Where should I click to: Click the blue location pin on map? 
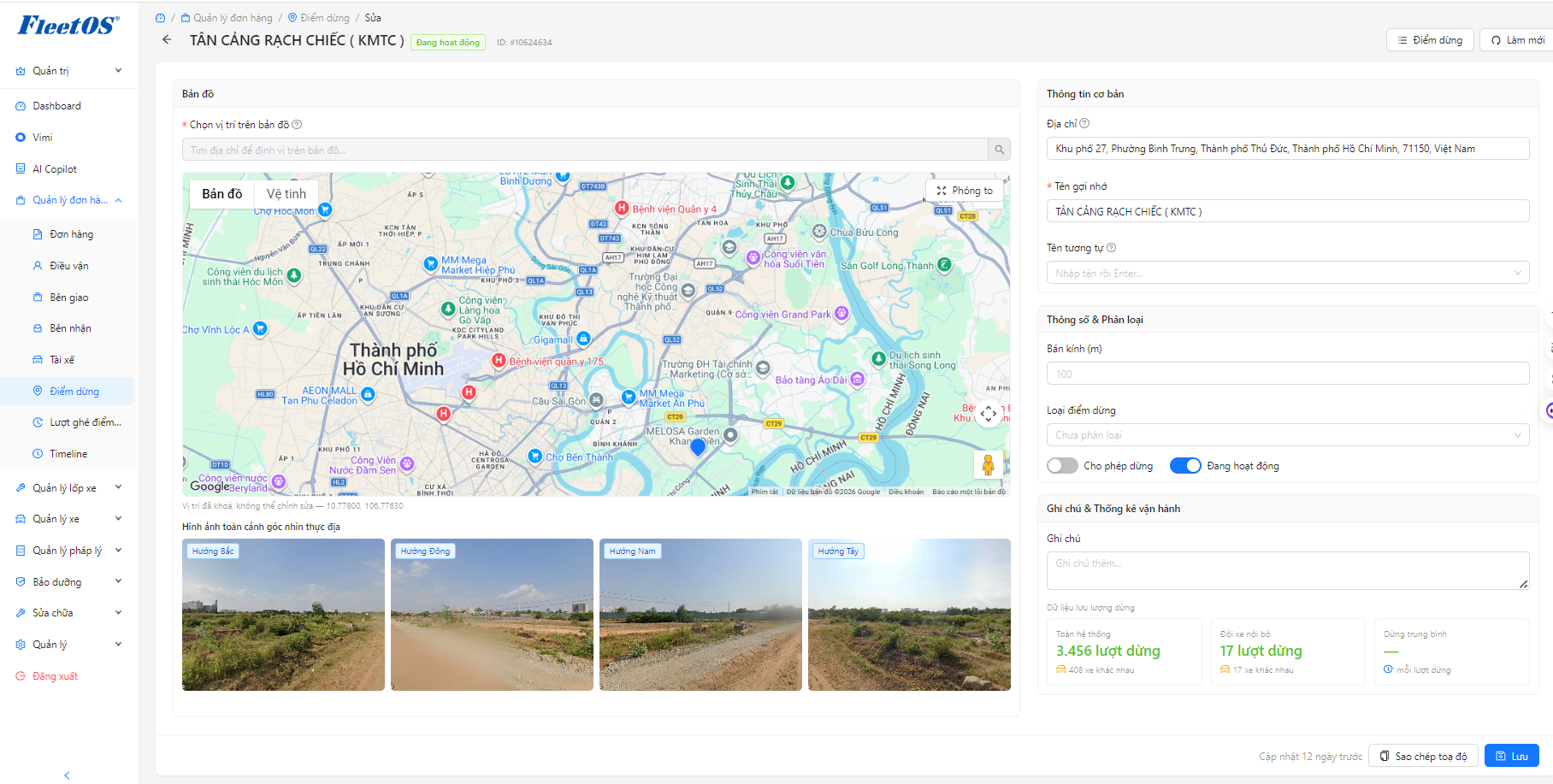pyautogui.click(x=698, y=446)
